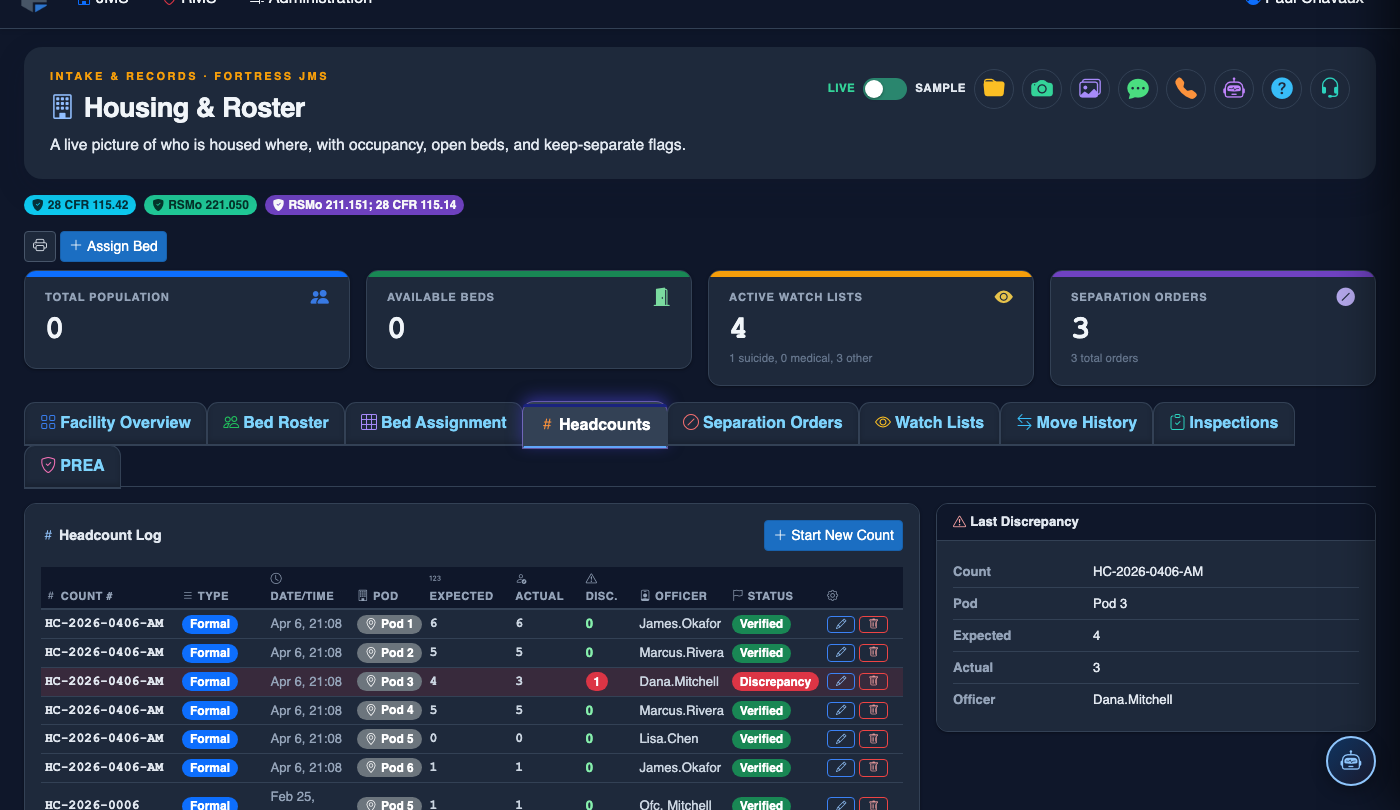Open the PREA tab
Image resolution: width=1400 pixels, height=810 pixels.
click(73, 466)
